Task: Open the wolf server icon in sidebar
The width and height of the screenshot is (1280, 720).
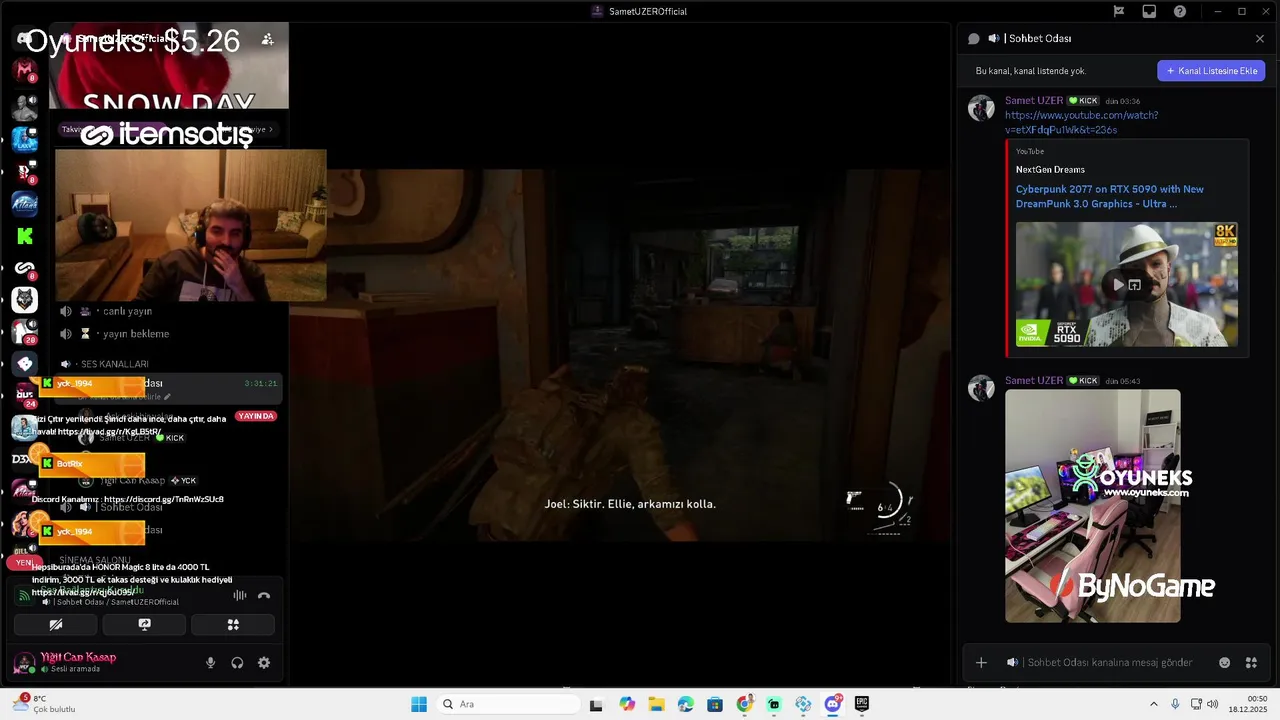Action: 25,299
